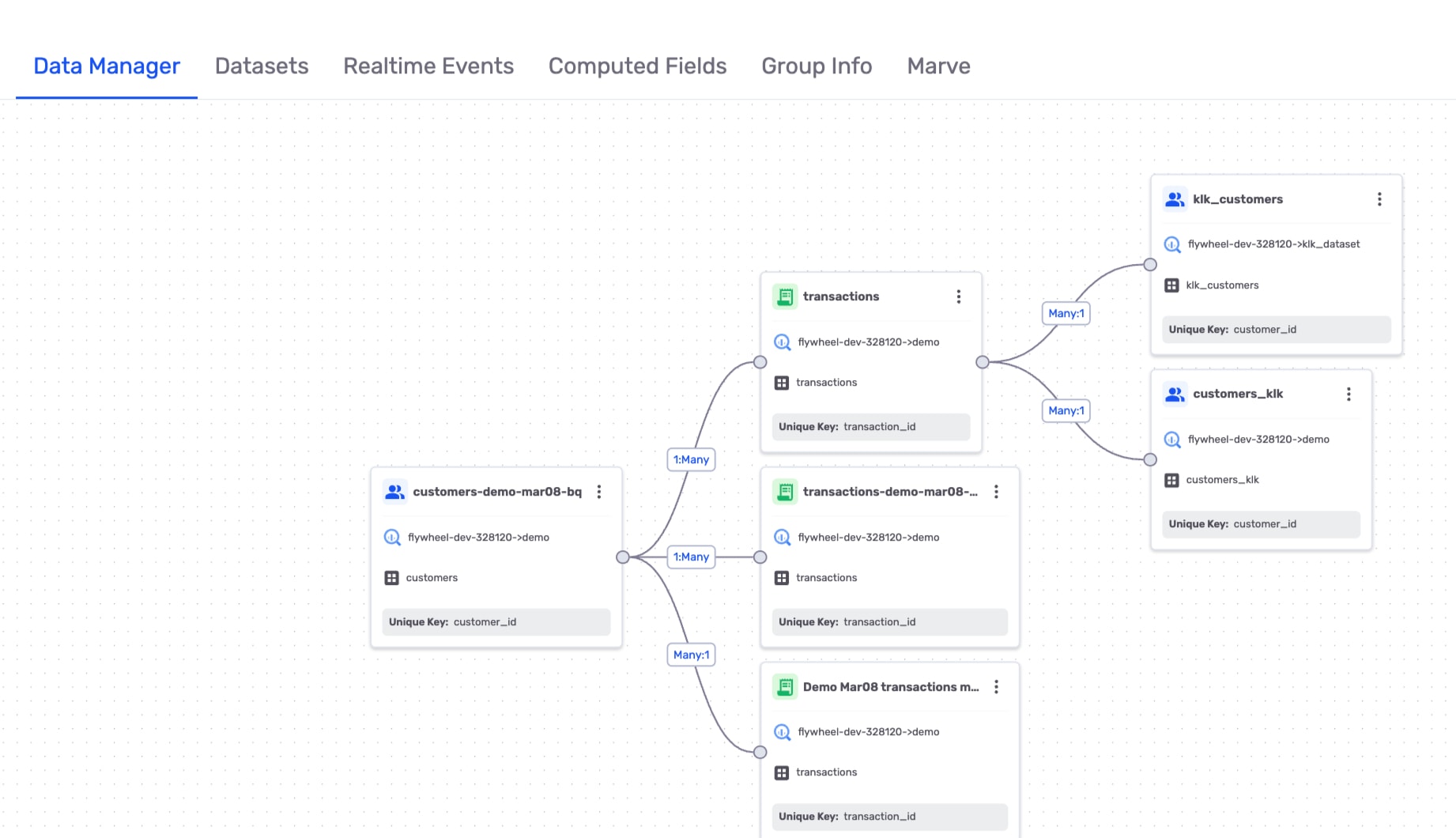The height and width of the screenshot is (838, 1456).
Task: Click the table grid icon beside customers_klk
Action: pos(1171,480)
